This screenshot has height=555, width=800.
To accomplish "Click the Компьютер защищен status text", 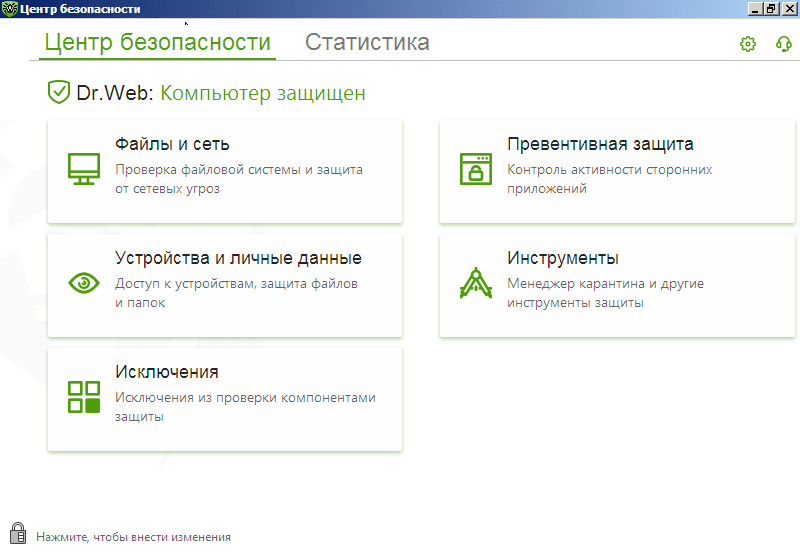I will coord(263,93).
